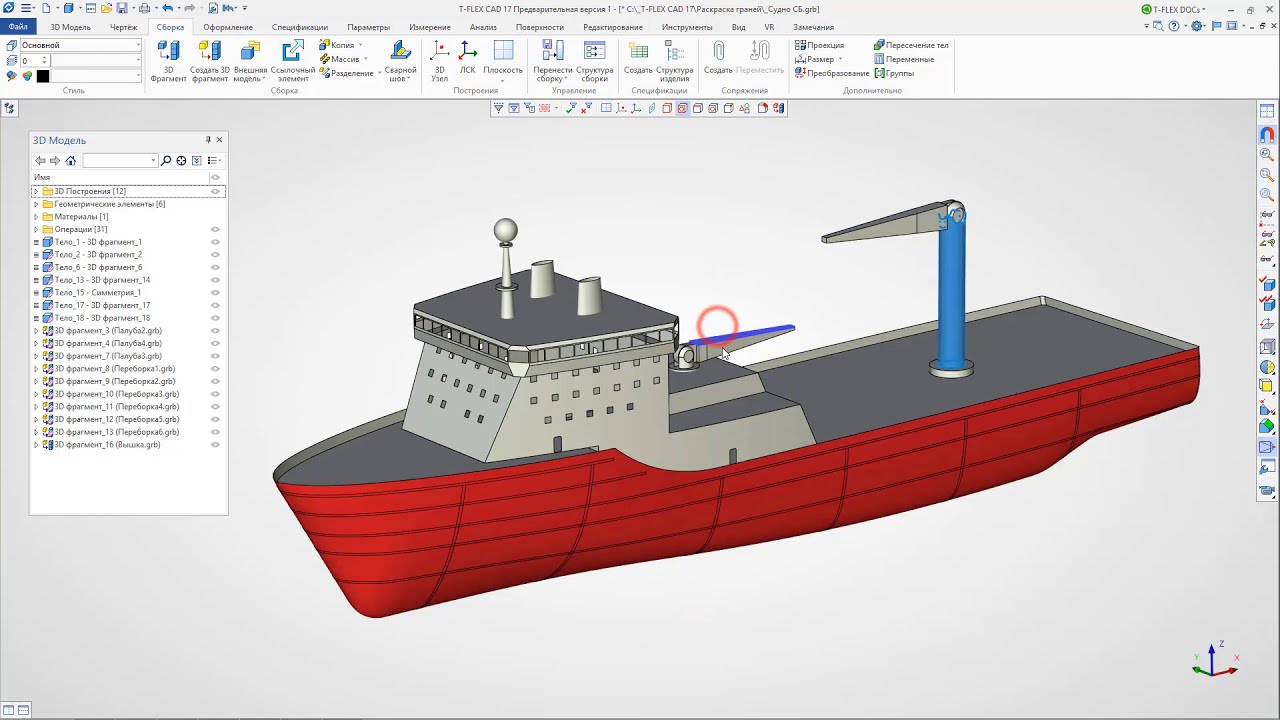1280x720 pixels.
Task: Toggle visibility of Тело_18 - 3D фрагмент_18
Action: [215, 318]
